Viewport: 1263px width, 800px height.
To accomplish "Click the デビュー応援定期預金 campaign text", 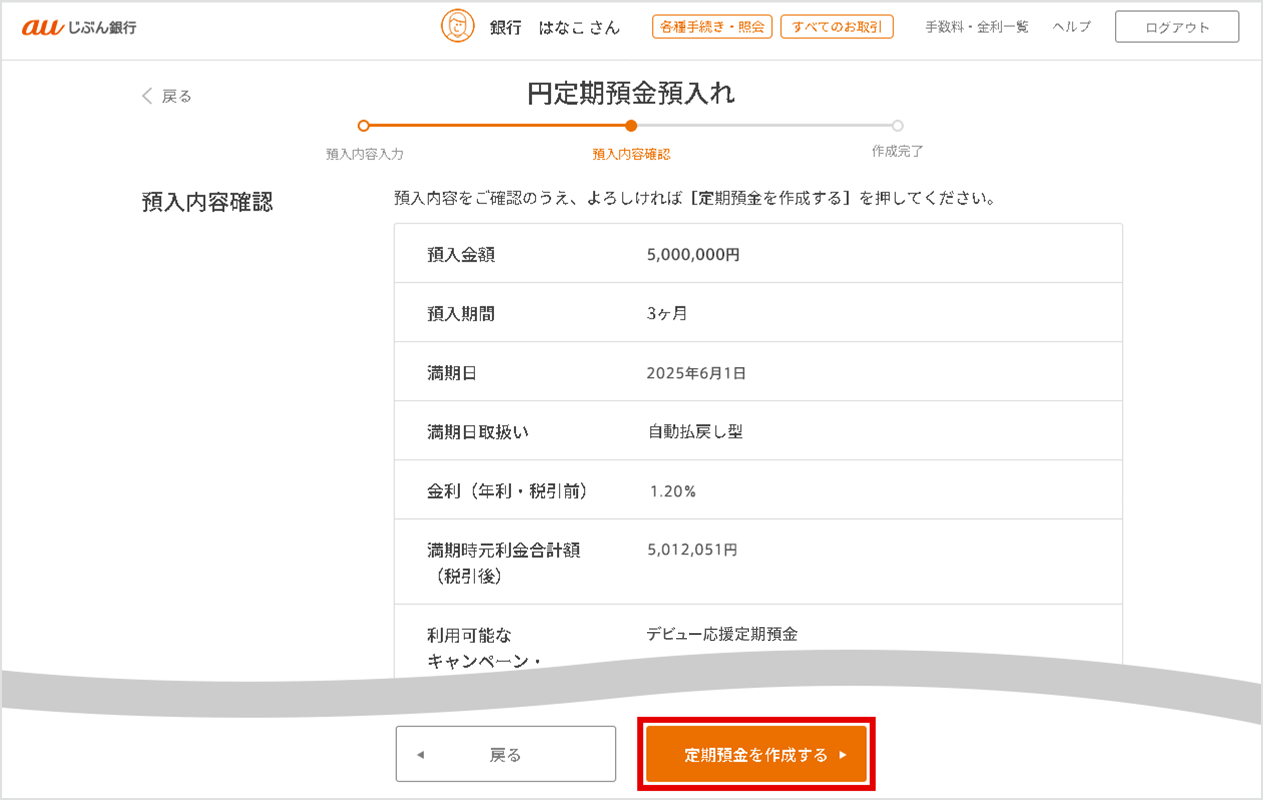I will (x=721, y=634).
